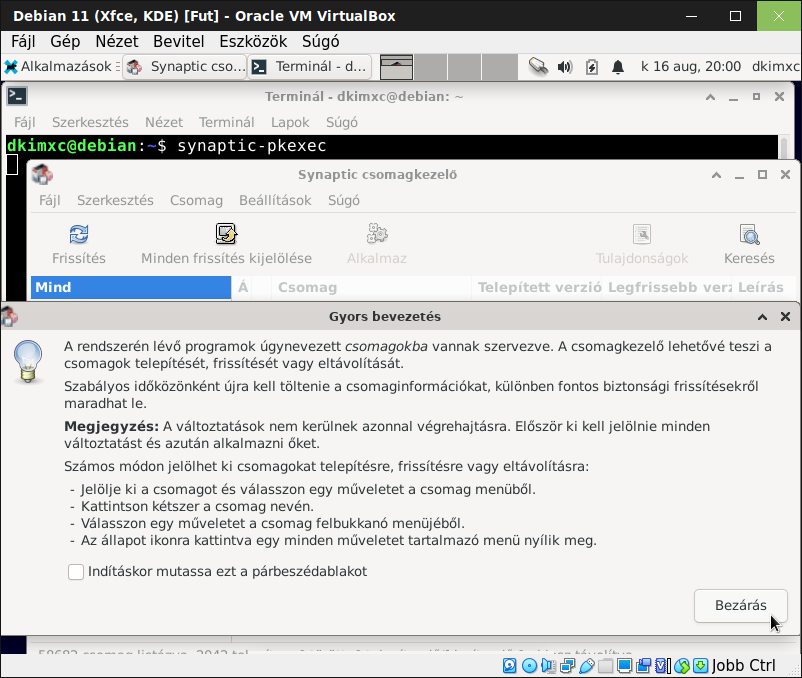Open the Synaptic Szerkesztés menu
The height and width of the screenshot is (678, 802).
(115, 200)
